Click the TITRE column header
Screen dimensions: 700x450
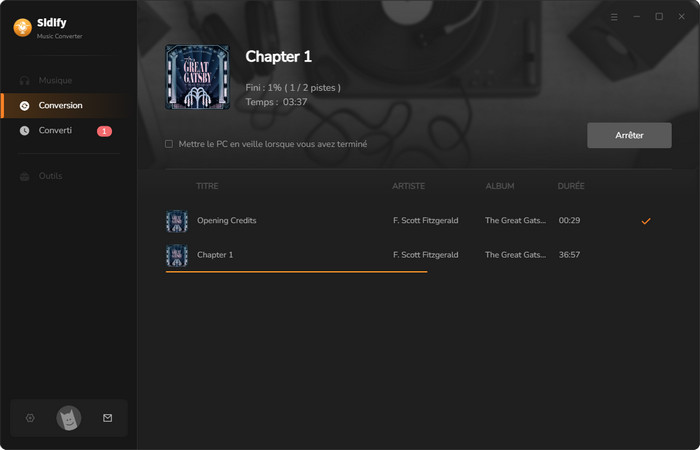pyautogui.click(x=207, y=186)
